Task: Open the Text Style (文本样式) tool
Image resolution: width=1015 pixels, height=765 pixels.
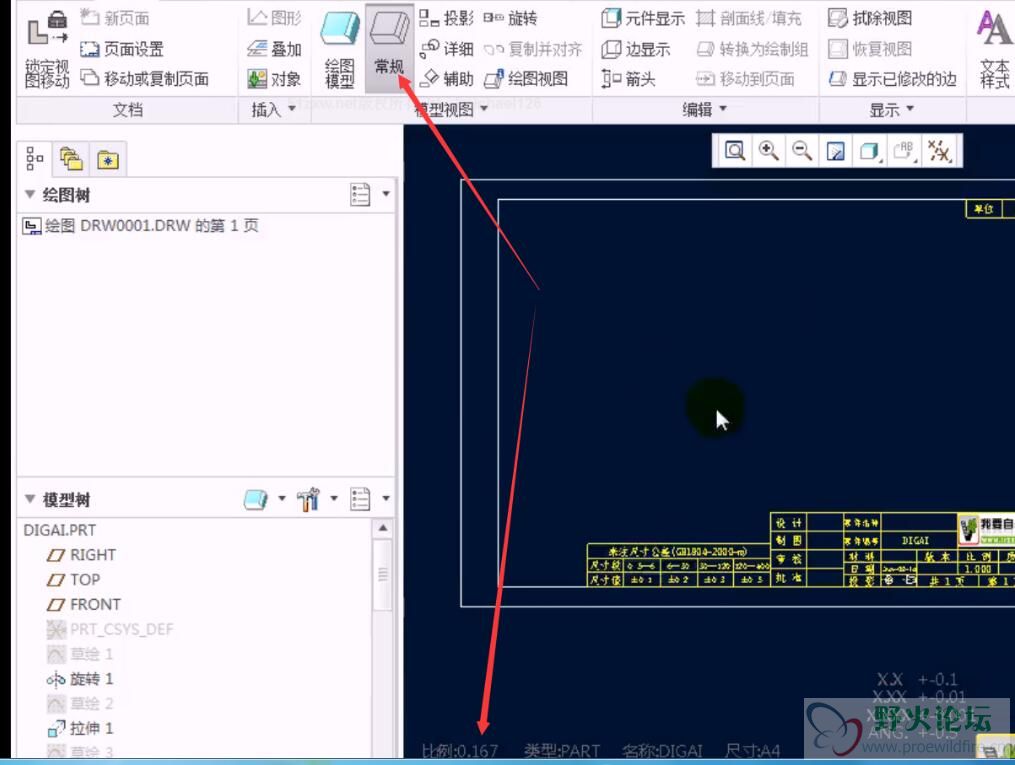Action: point(994,50)
